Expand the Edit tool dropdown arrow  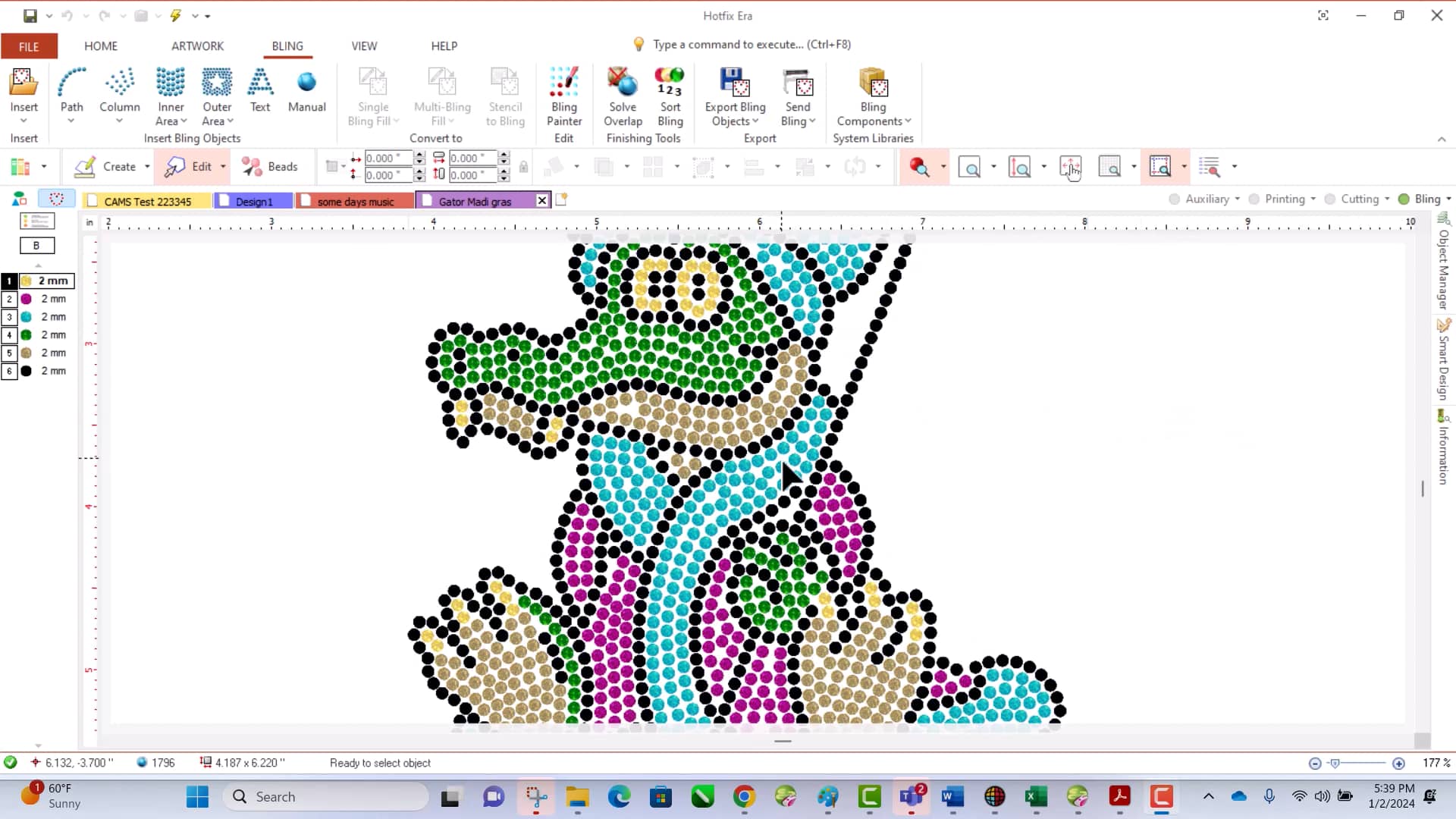221,166
